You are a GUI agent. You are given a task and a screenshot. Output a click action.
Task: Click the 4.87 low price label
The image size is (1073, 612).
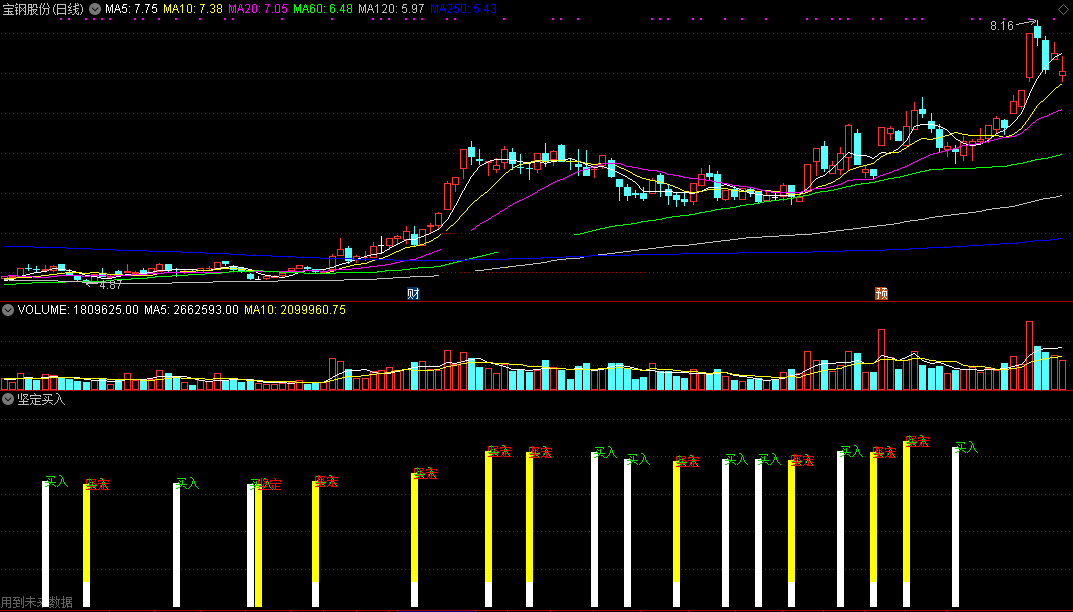tap(110, 285)
